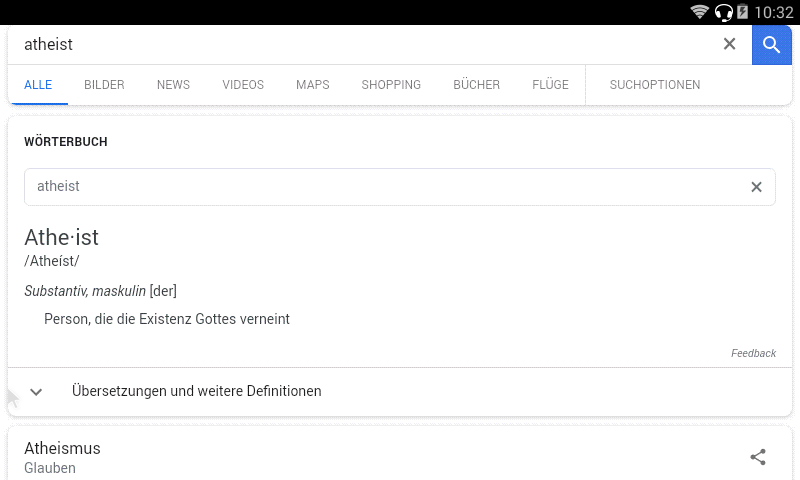Open Übersetzungen und weitere Definitionen

point(197,391)
